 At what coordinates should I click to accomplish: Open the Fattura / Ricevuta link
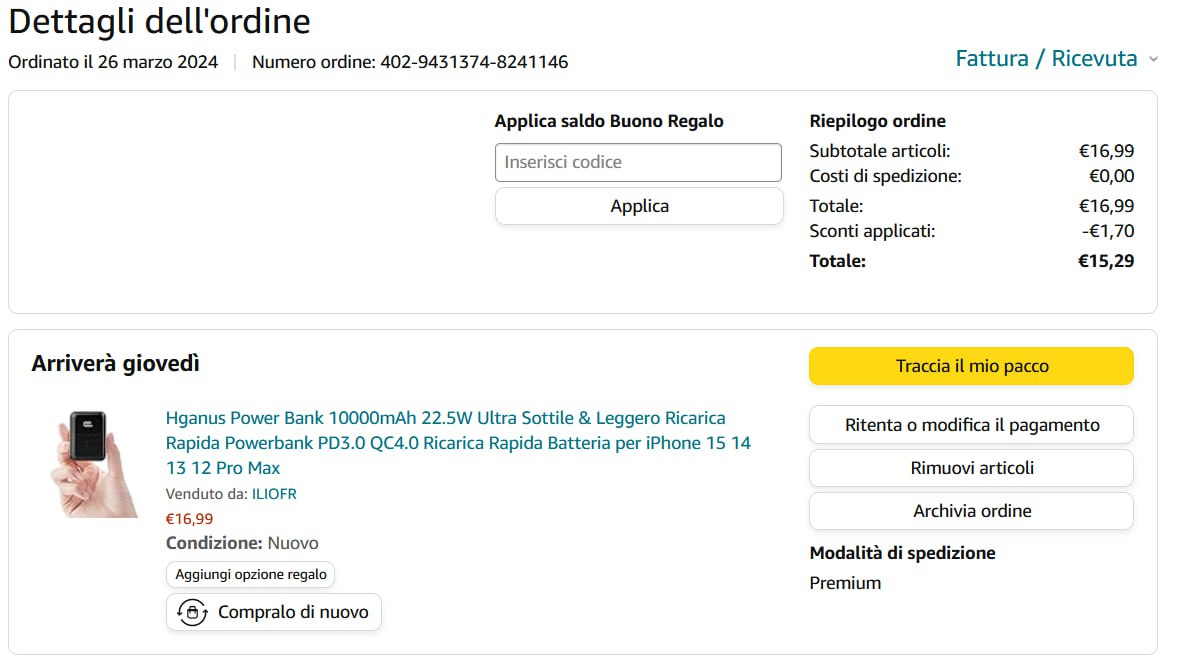(x=1046, y=59)
